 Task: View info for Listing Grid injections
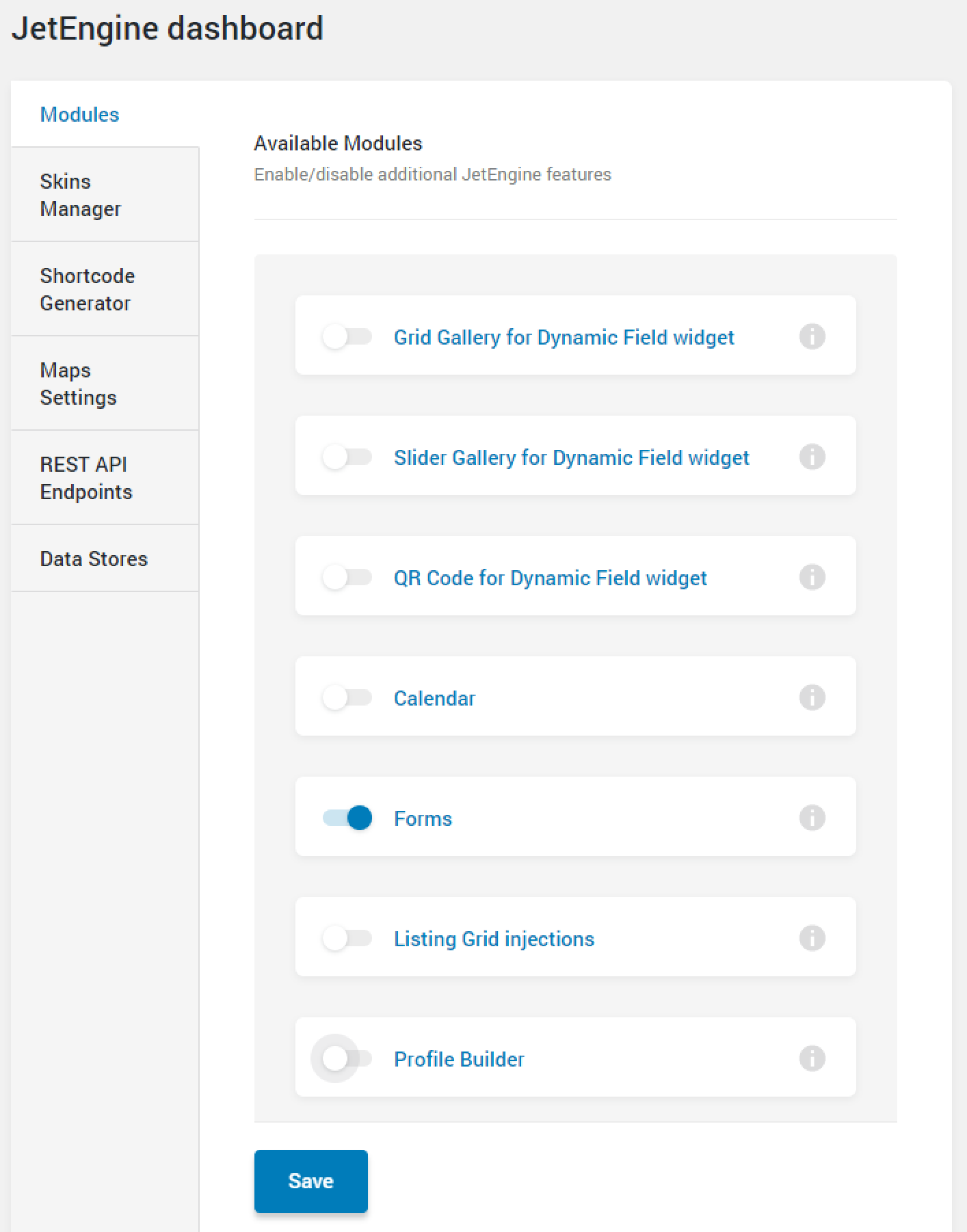coord(812,938)
